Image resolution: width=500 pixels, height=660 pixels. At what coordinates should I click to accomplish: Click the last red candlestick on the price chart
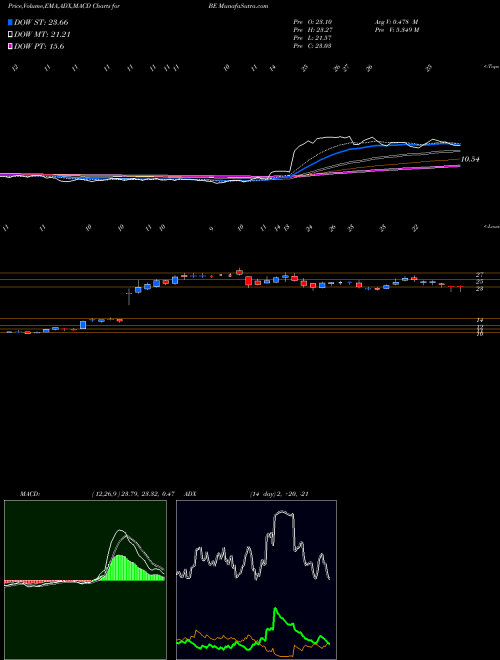[460, 287]
